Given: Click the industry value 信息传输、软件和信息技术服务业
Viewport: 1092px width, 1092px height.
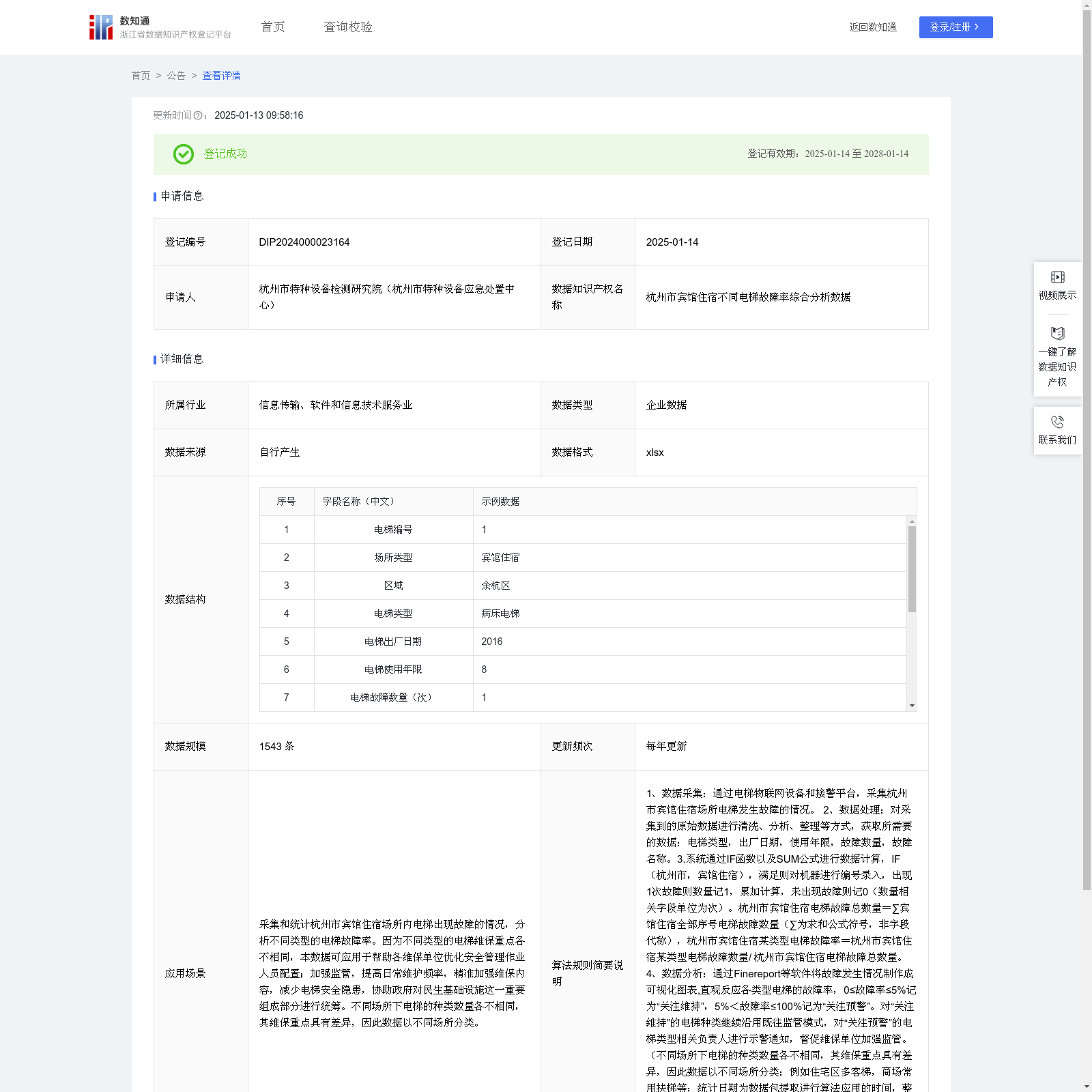Looking at the screenshot, I should pos(336,405).
